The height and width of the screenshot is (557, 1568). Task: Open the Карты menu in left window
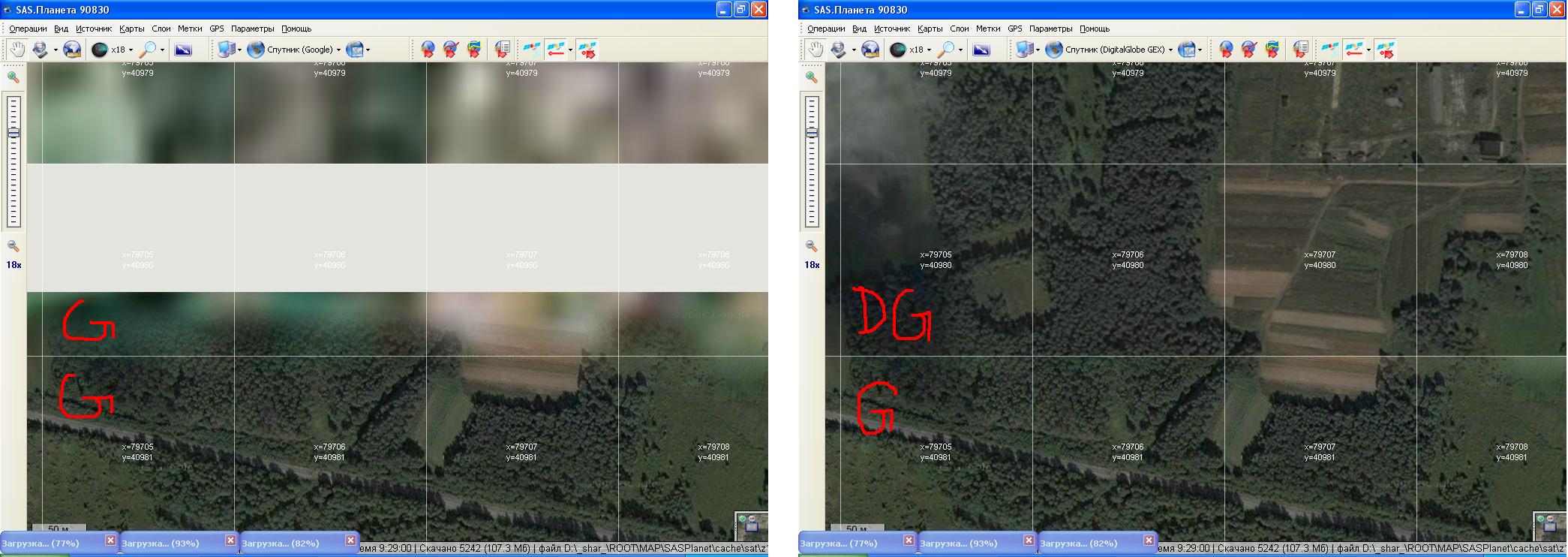132,29
